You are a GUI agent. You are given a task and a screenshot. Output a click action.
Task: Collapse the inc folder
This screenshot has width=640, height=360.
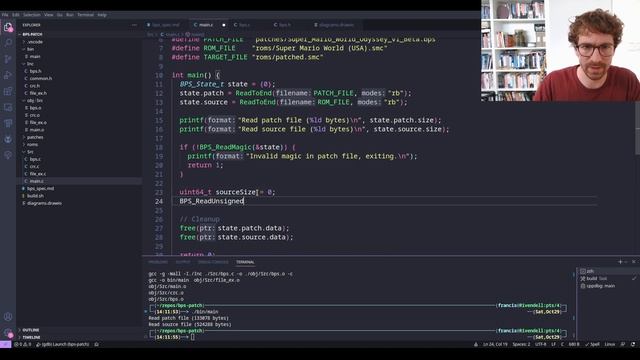80,64
